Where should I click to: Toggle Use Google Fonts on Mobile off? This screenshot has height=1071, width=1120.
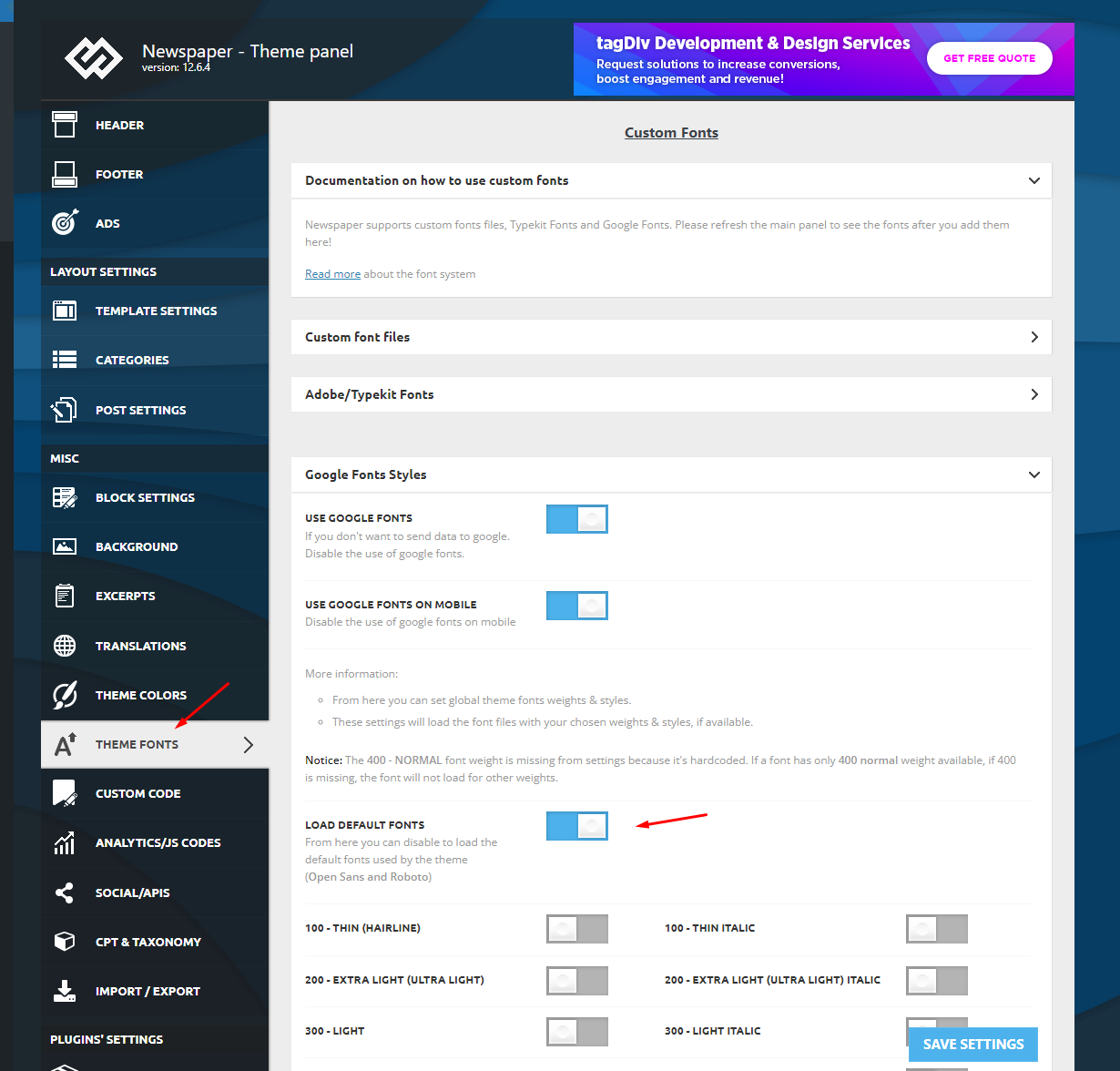pyautogui.click(x=576, y=606)
